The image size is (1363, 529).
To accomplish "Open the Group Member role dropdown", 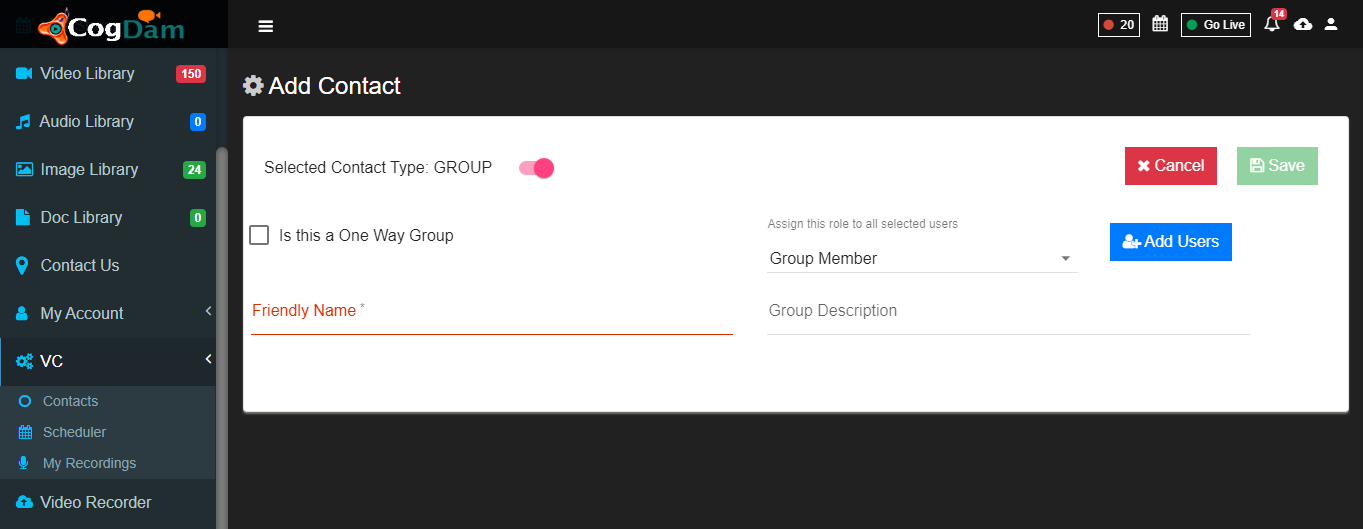I will [x=922, y=258].
